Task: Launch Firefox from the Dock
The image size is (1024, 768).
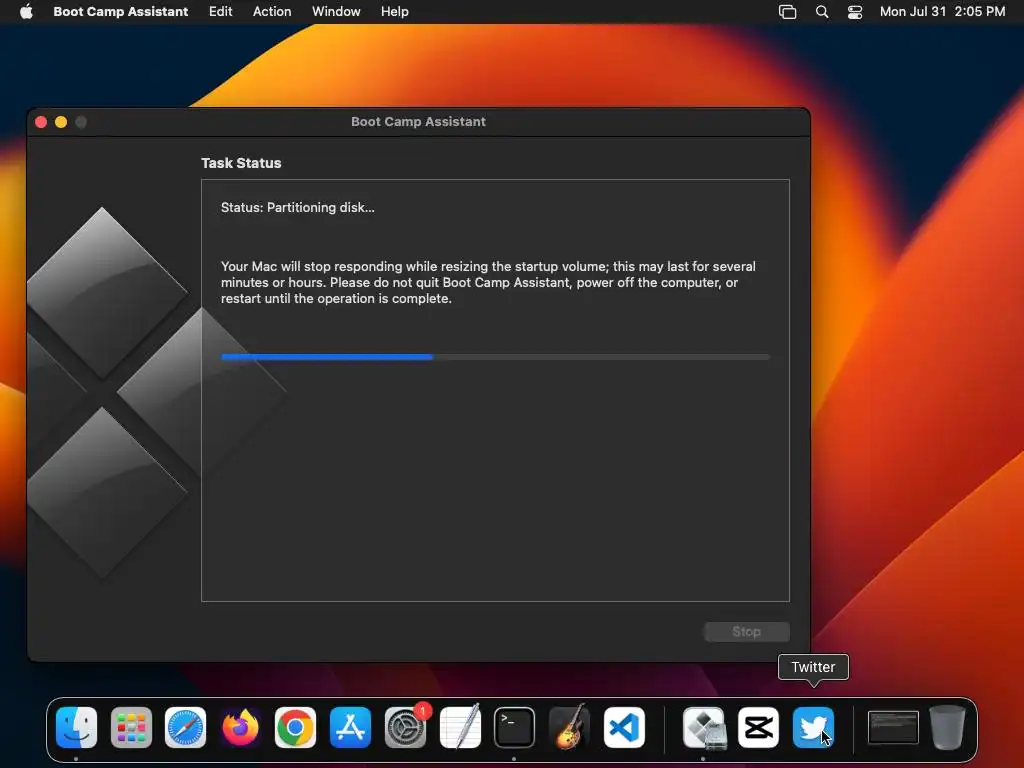Action: [240, 727]
